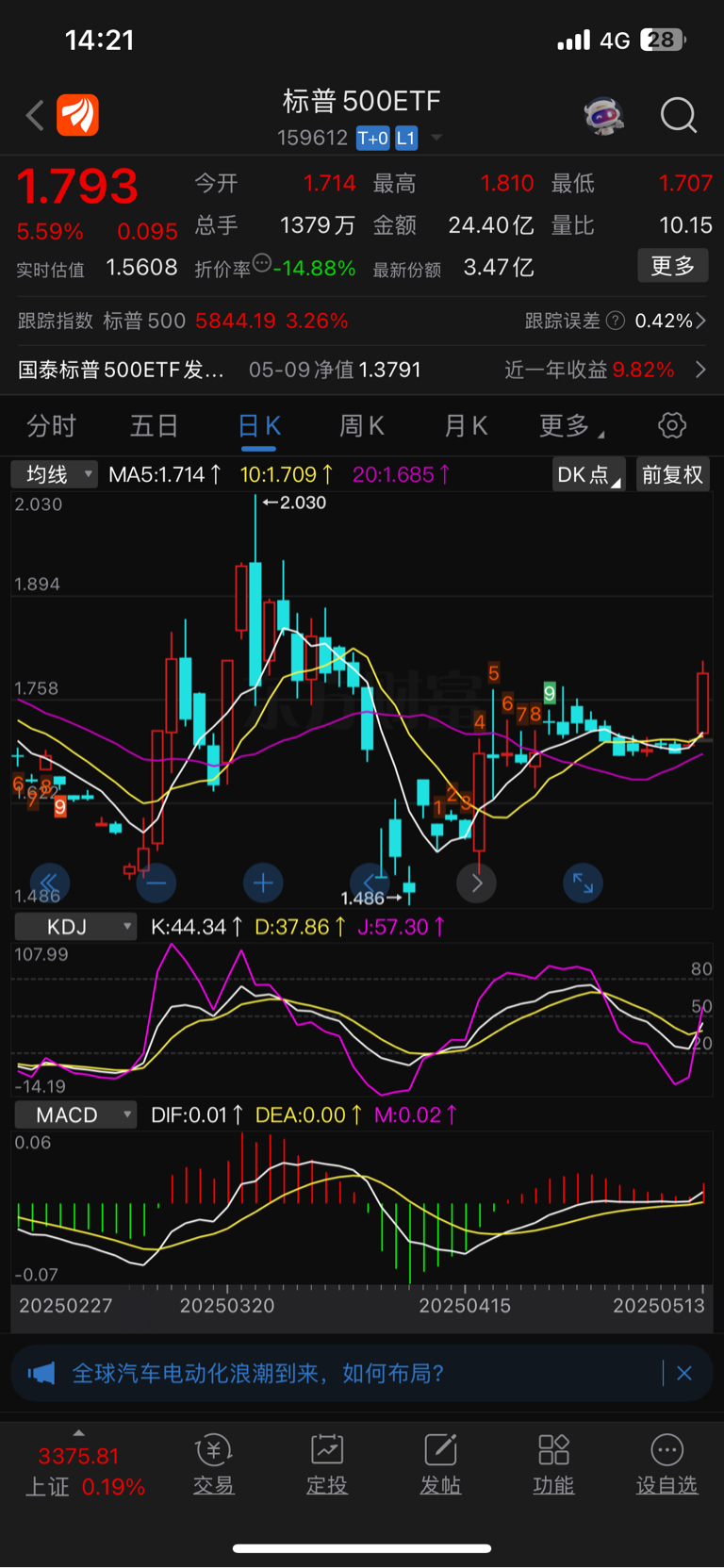
Task: Expand tracking error details chevron
Action: pos(700,321)
